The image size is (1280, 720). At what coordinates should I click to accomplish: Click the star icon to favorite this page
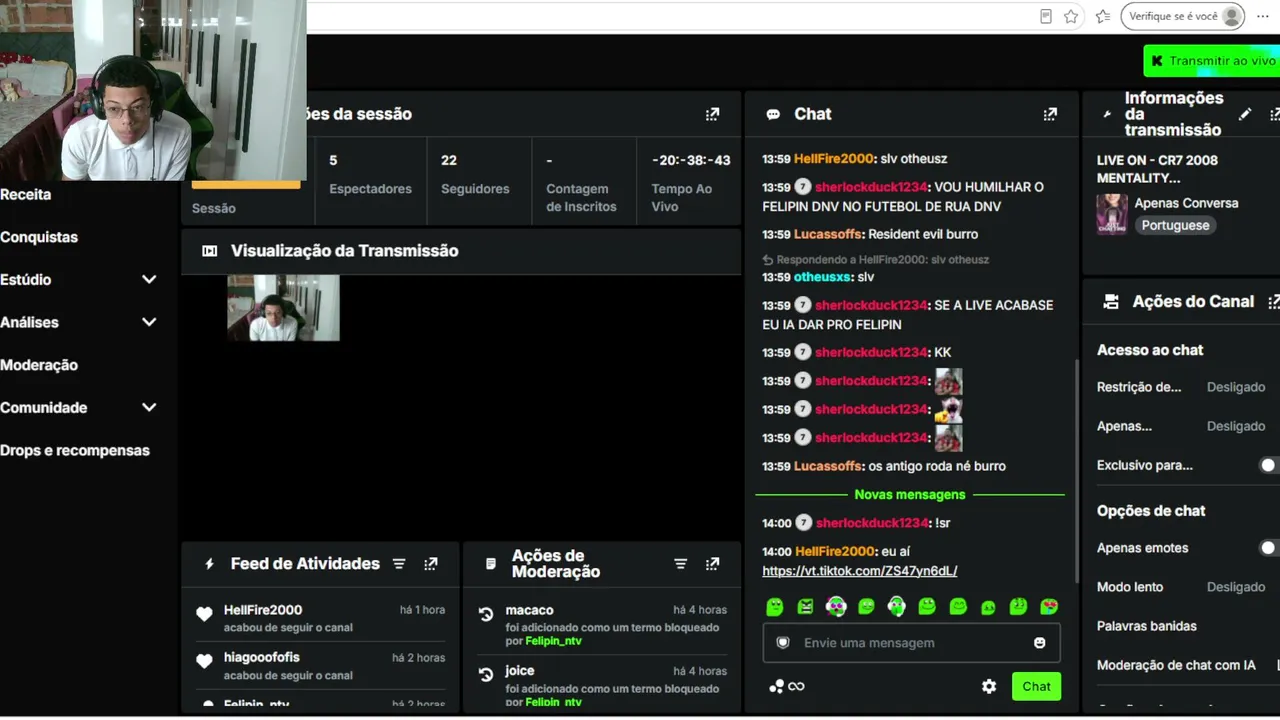[1071, 16]
